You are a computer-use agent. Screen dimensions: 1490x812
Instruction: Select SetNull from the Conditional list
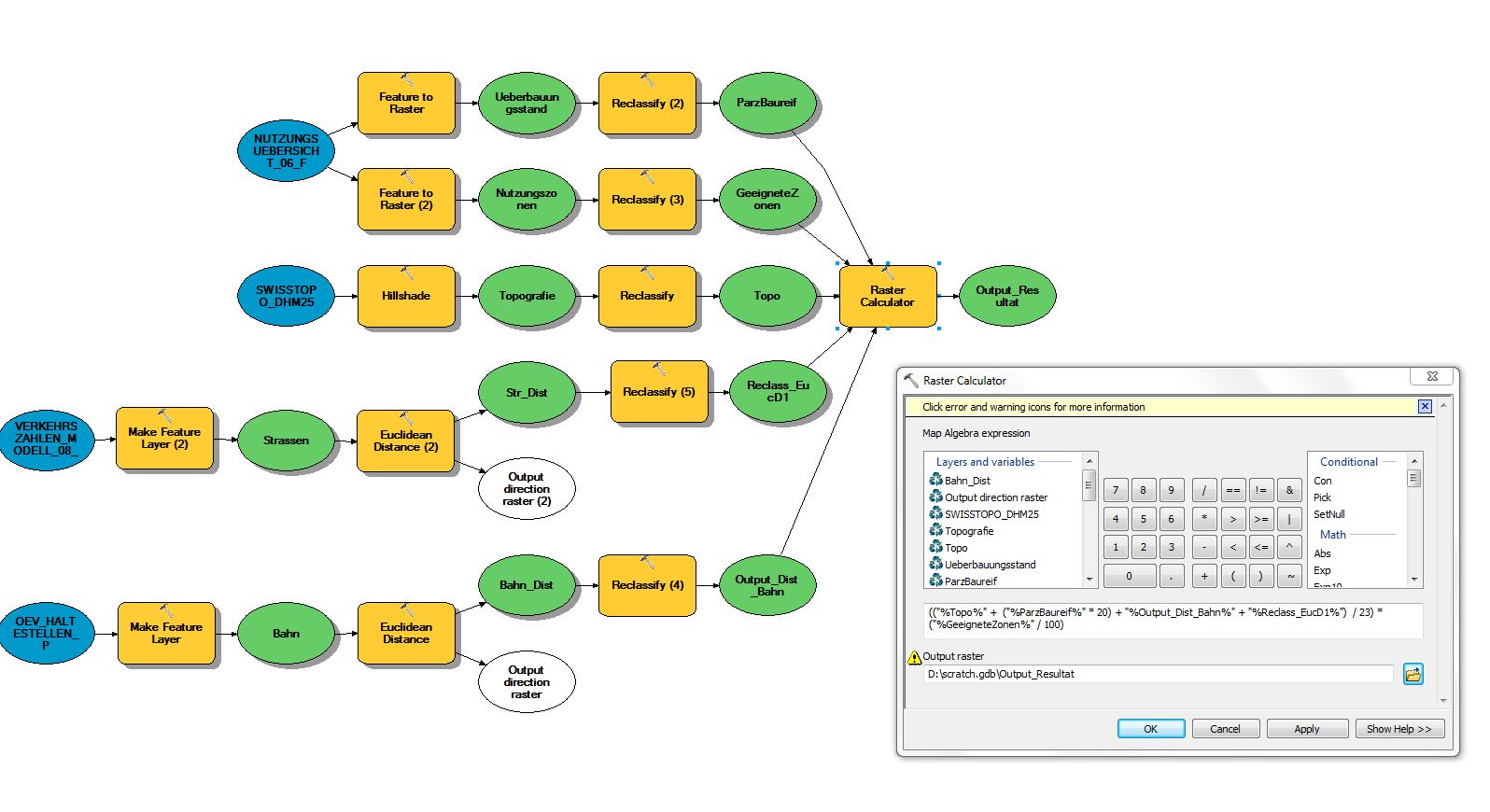(1329, 514)
